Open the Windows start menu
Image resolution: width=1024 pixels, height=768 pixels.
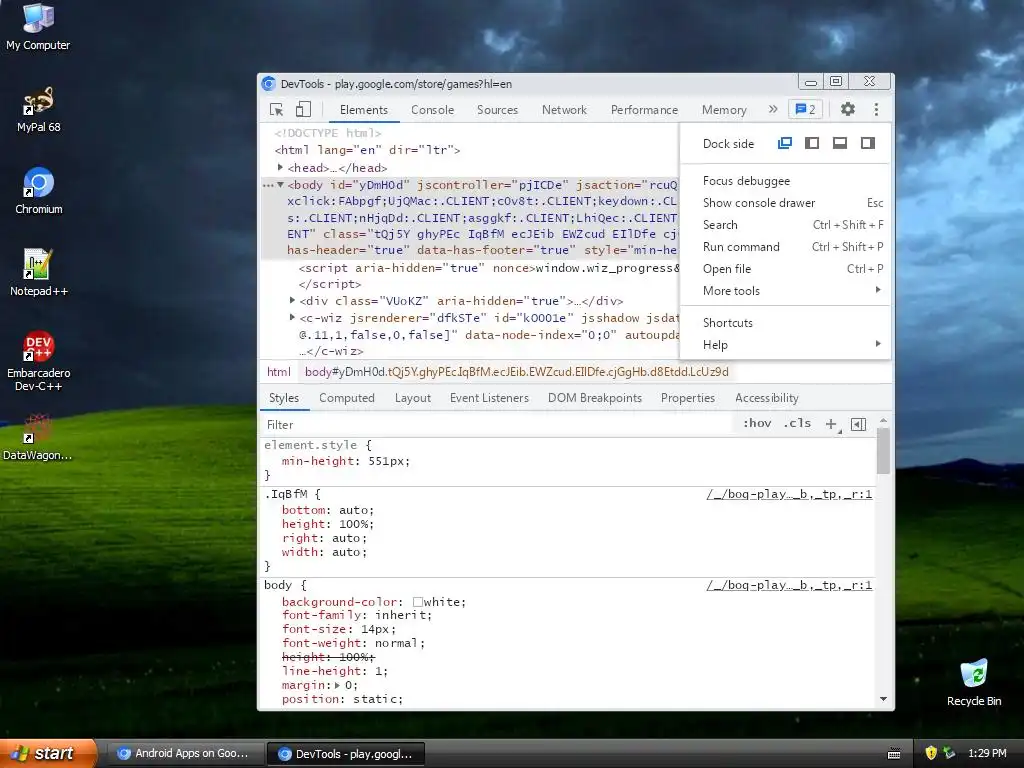click(x=48, y=753)
